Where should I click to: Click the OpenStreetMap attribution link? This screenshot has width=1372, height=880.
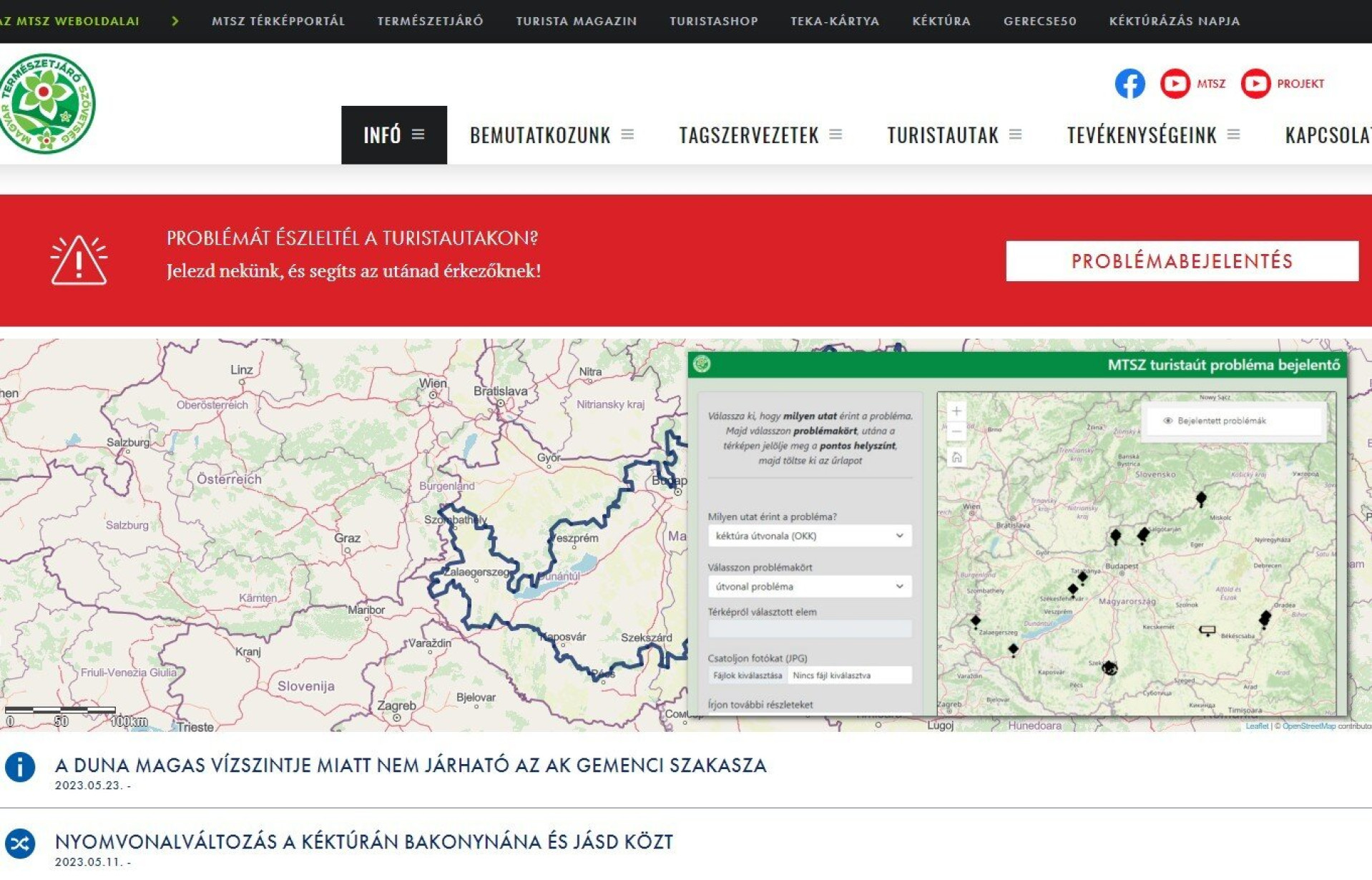point(1308,725)
